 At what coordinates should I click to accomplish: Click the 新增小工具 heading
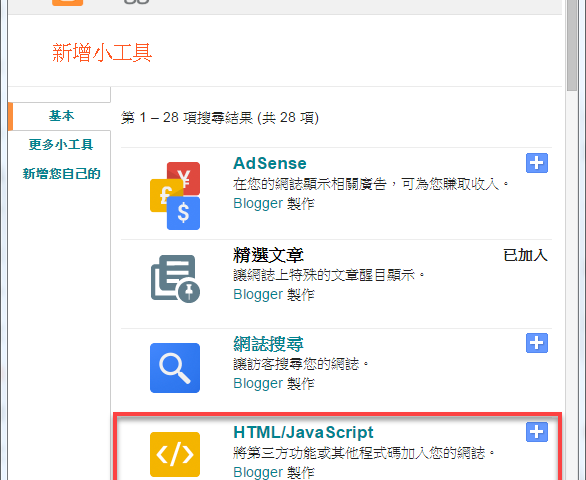click(102, 52)
